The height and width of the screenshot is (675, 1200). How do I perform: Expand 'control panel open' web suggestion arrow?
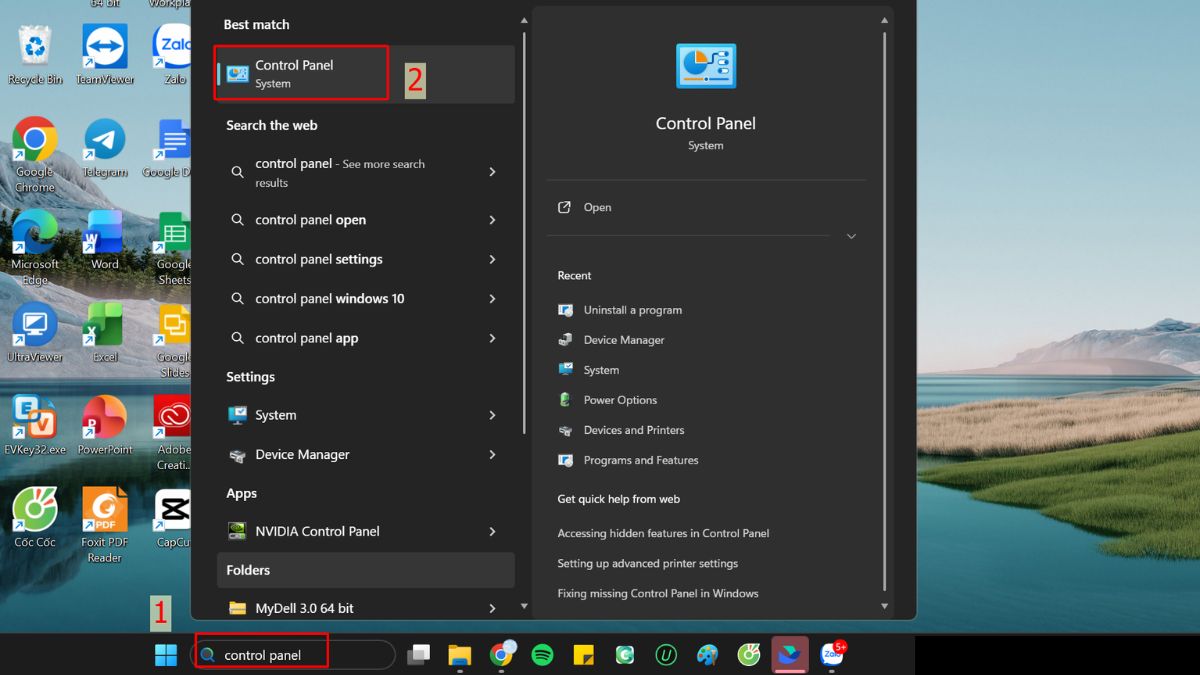pos(492,220)
